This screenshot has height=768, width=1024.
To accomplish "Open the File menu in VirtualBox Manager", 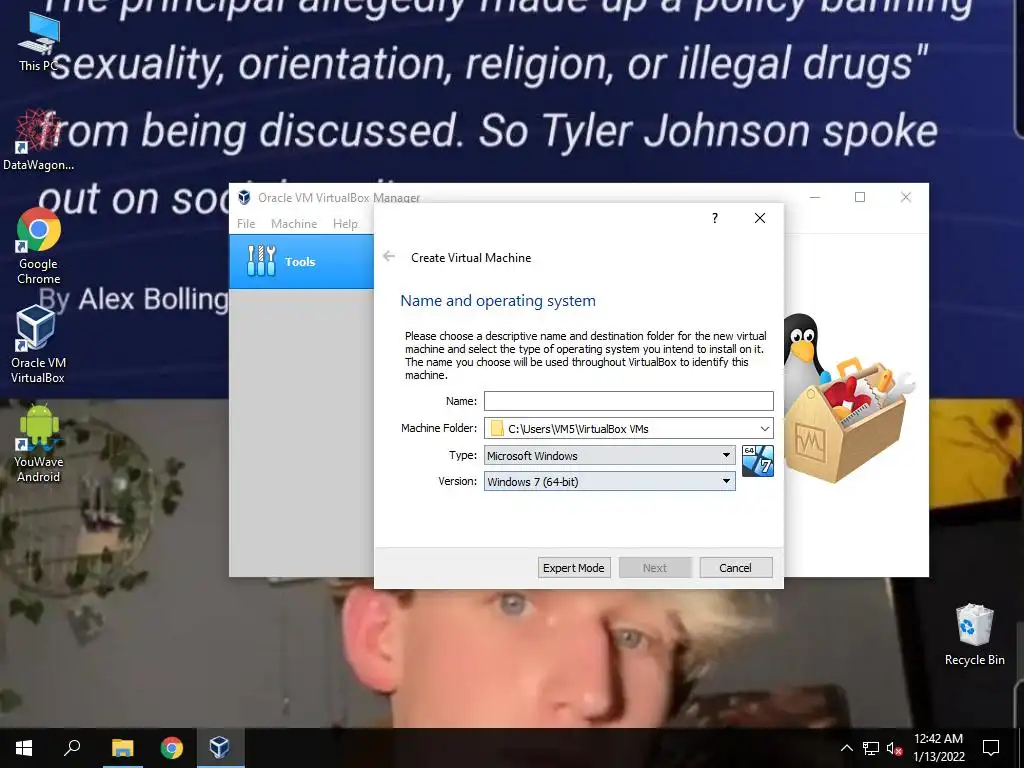I will pyautogui.click(x=246, y=223).
